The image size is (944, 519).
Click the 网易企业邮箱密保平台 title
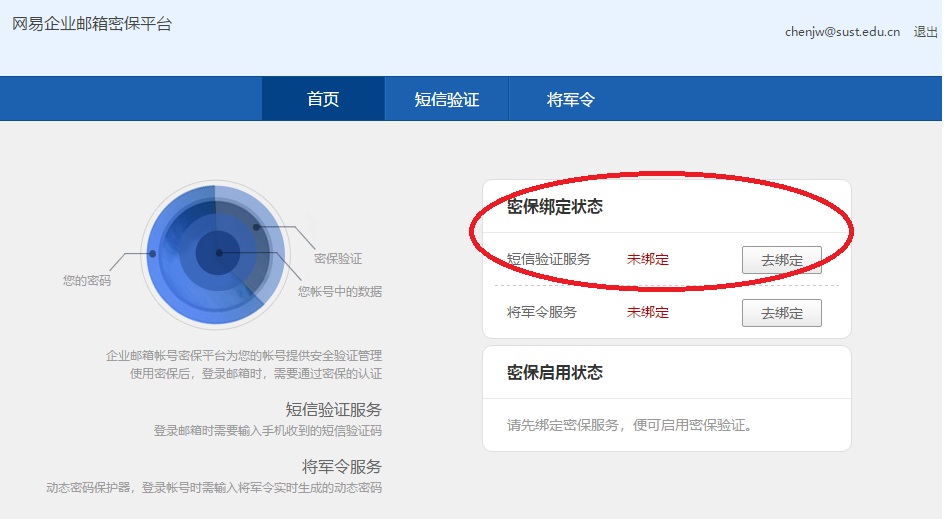92,24
